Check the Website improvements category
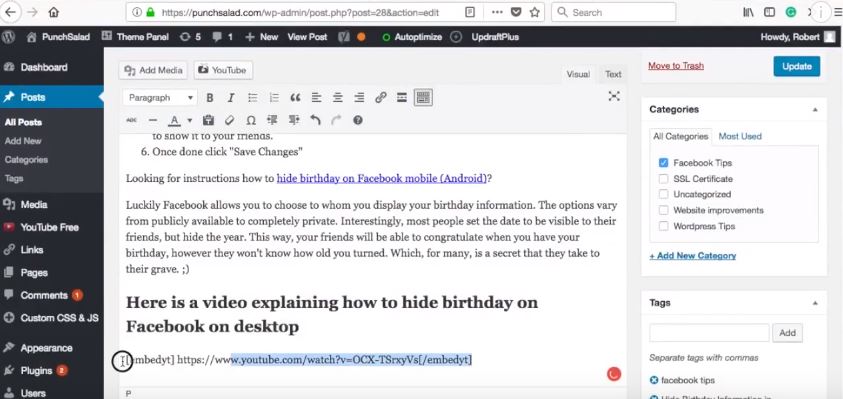Image resolution: width=843 pixels, height=399 pixels. click(x=663, y=210)
